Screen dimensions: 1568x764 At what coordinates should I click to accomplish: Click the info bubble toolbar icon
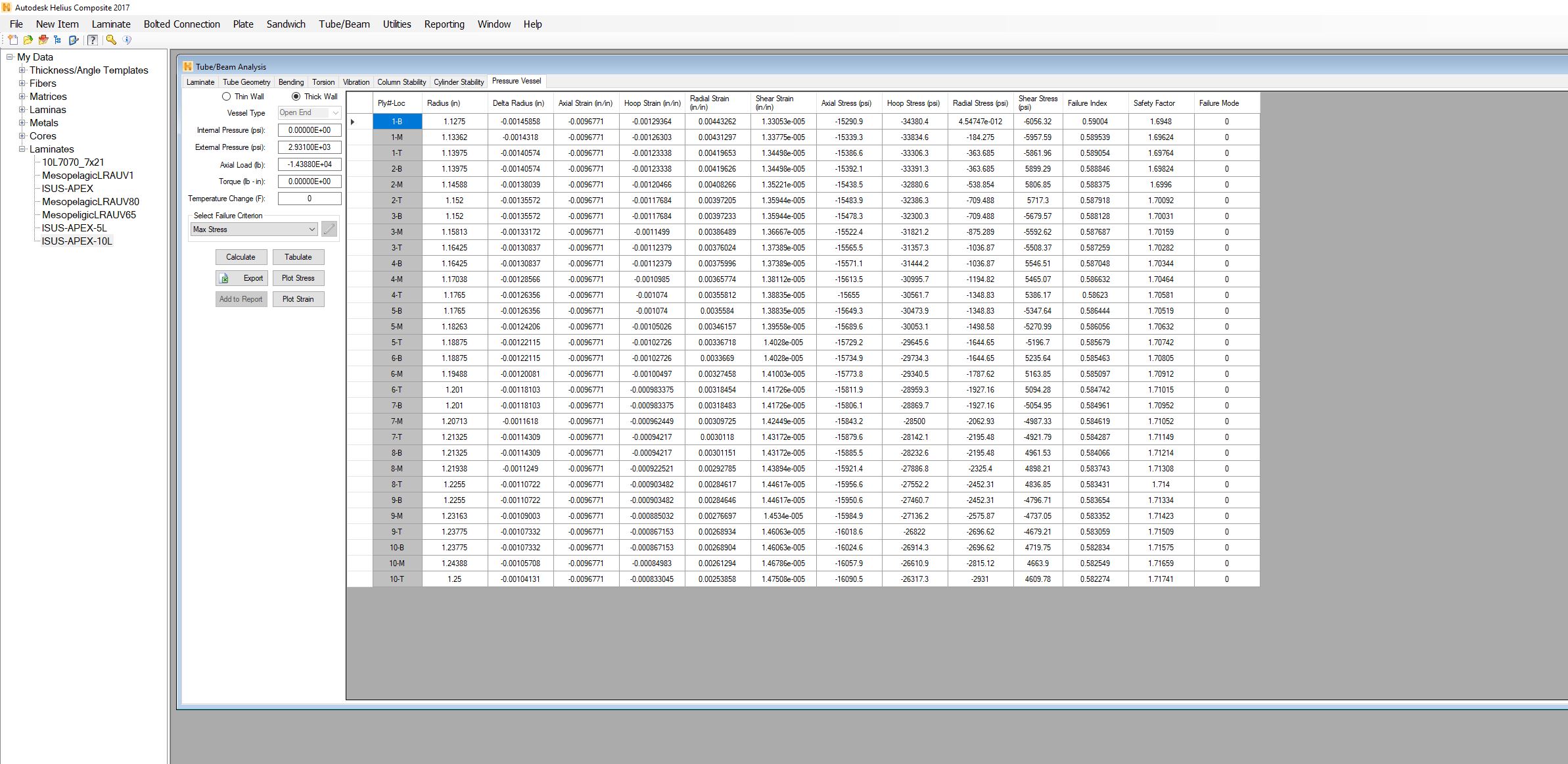tap(127, 40)
